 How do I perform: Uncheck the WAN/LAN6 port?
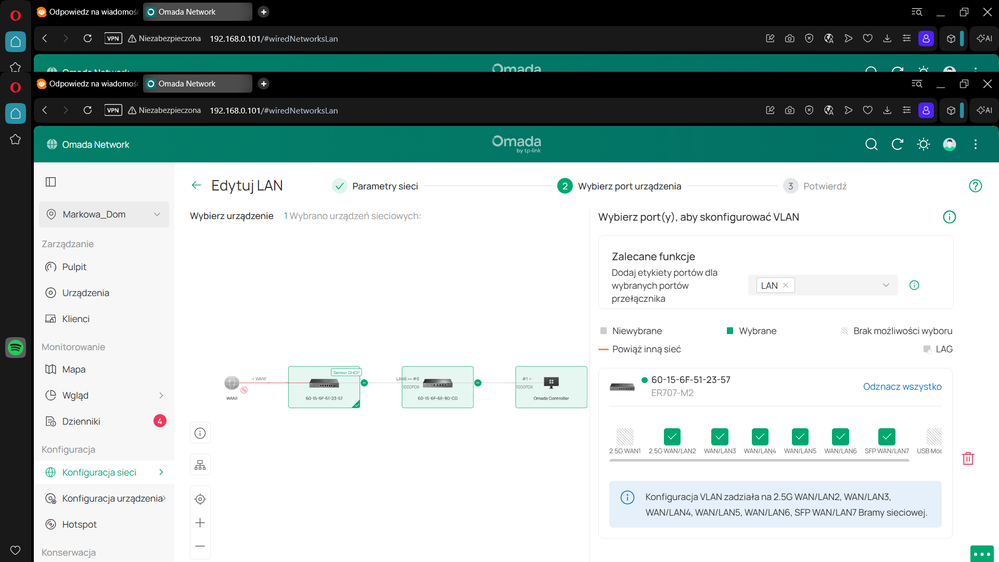click(x=840, y=436)
